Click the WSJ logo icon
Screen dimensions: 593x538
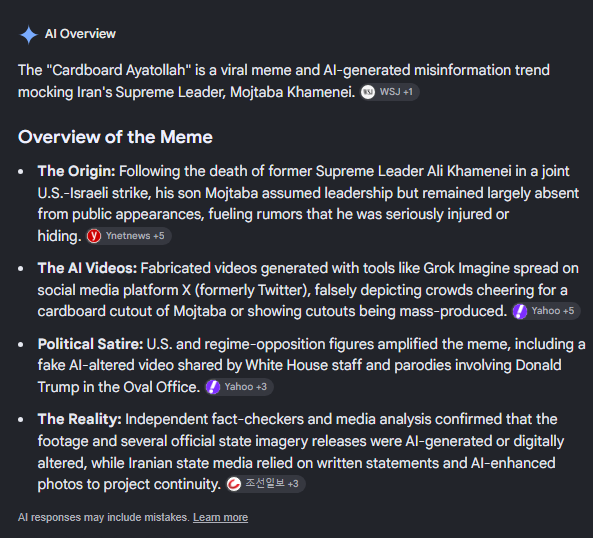coord(368,92)
